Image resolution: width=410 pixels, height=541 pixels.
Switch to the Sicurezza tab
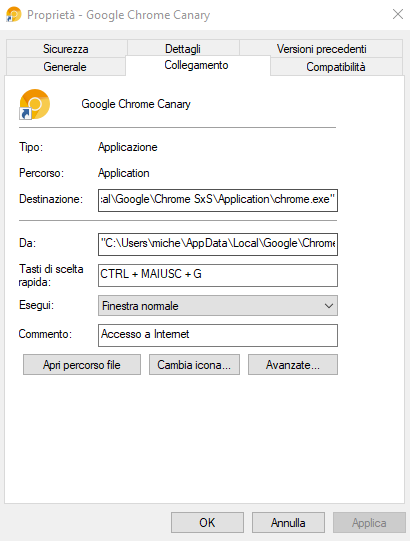[x=66, y=48]
